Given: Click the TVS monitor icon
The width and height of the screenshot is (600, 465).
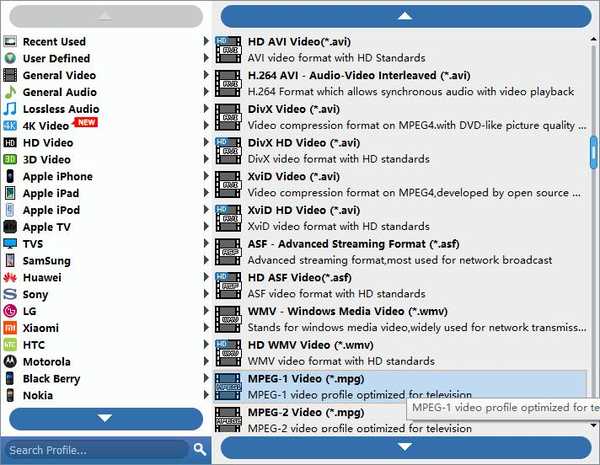Looking at the screenshot, I should (10, 244).
